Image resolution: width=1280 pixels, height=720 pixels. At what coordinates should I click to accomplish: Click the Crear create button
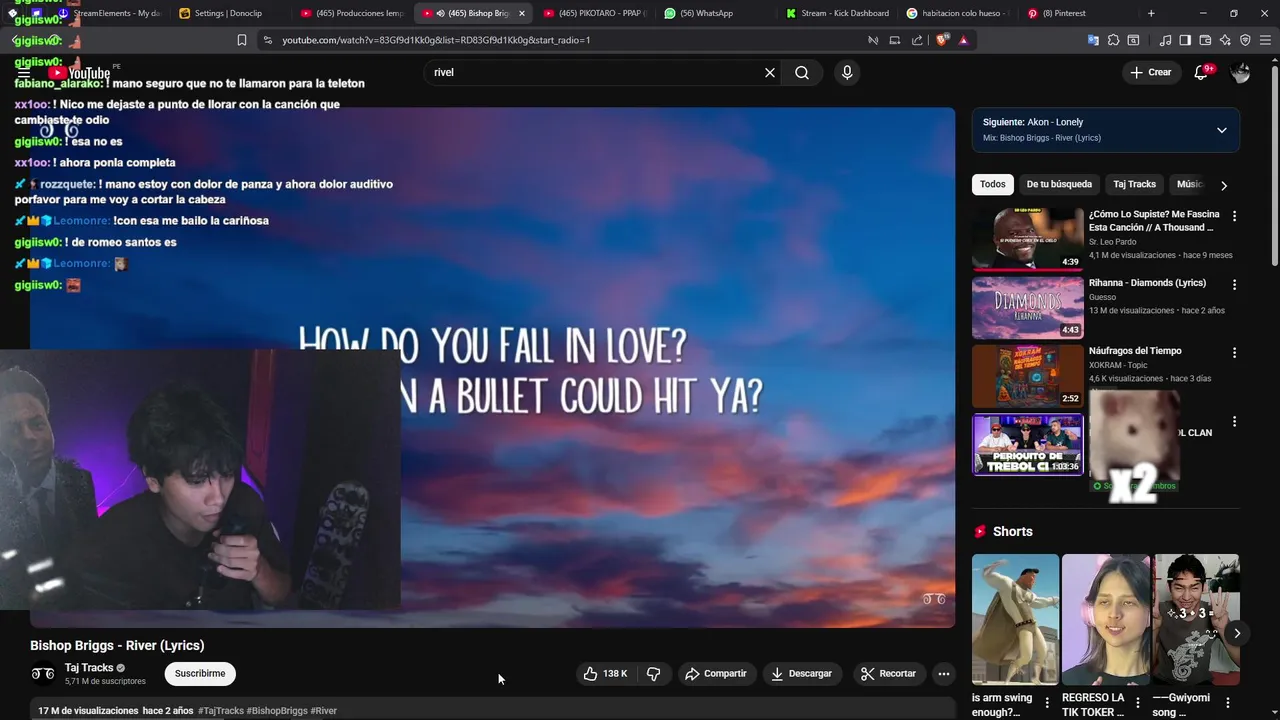click(1151, 72)
